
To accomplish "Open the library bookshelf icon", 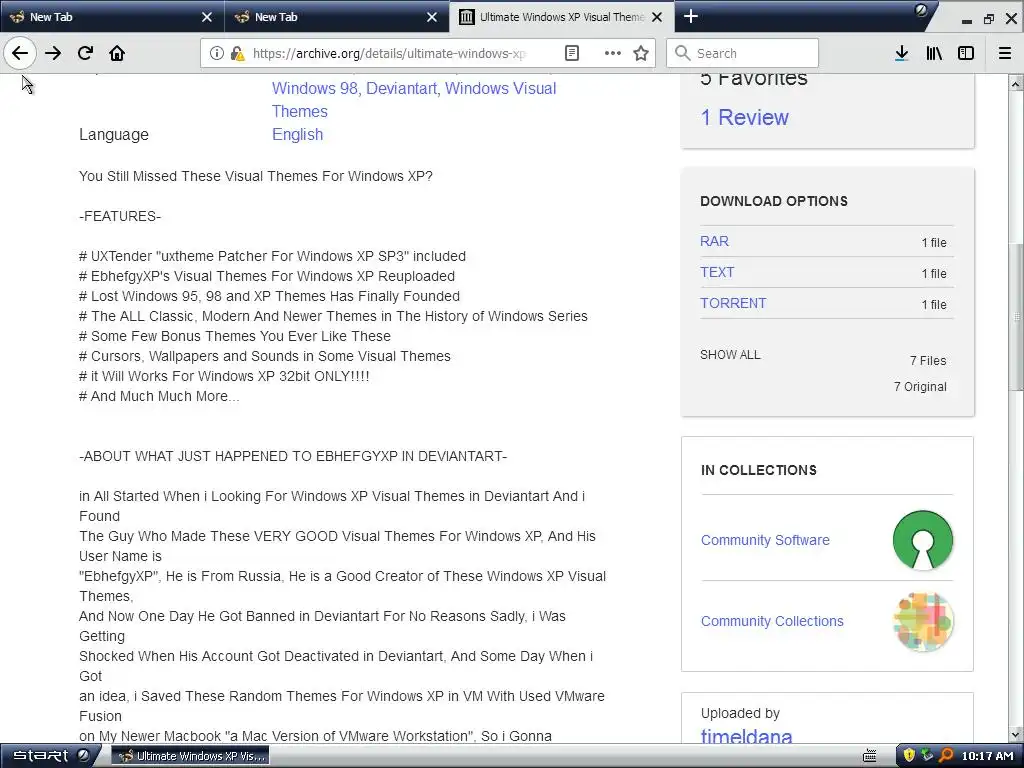I will [x=934, y=53].
